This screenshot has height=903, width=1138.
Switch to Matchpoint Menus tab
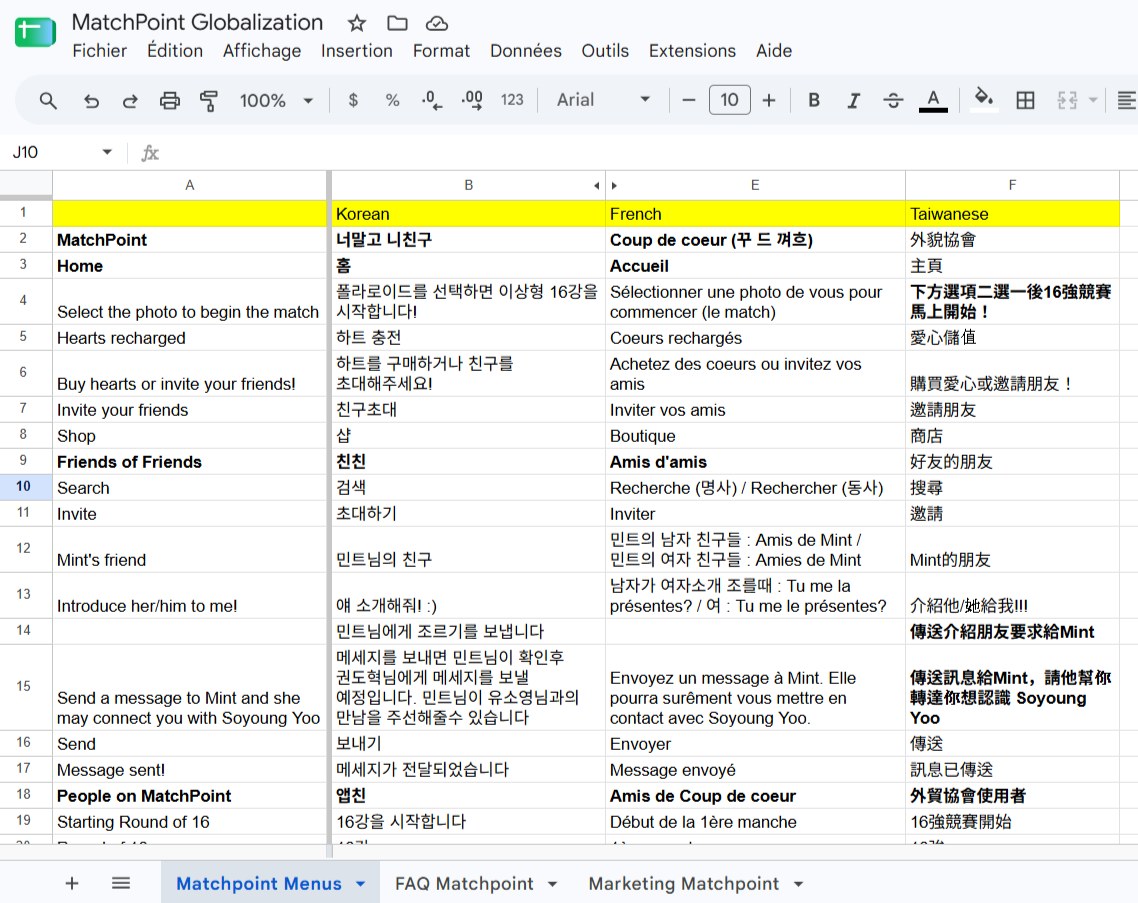tap(258, 883)
